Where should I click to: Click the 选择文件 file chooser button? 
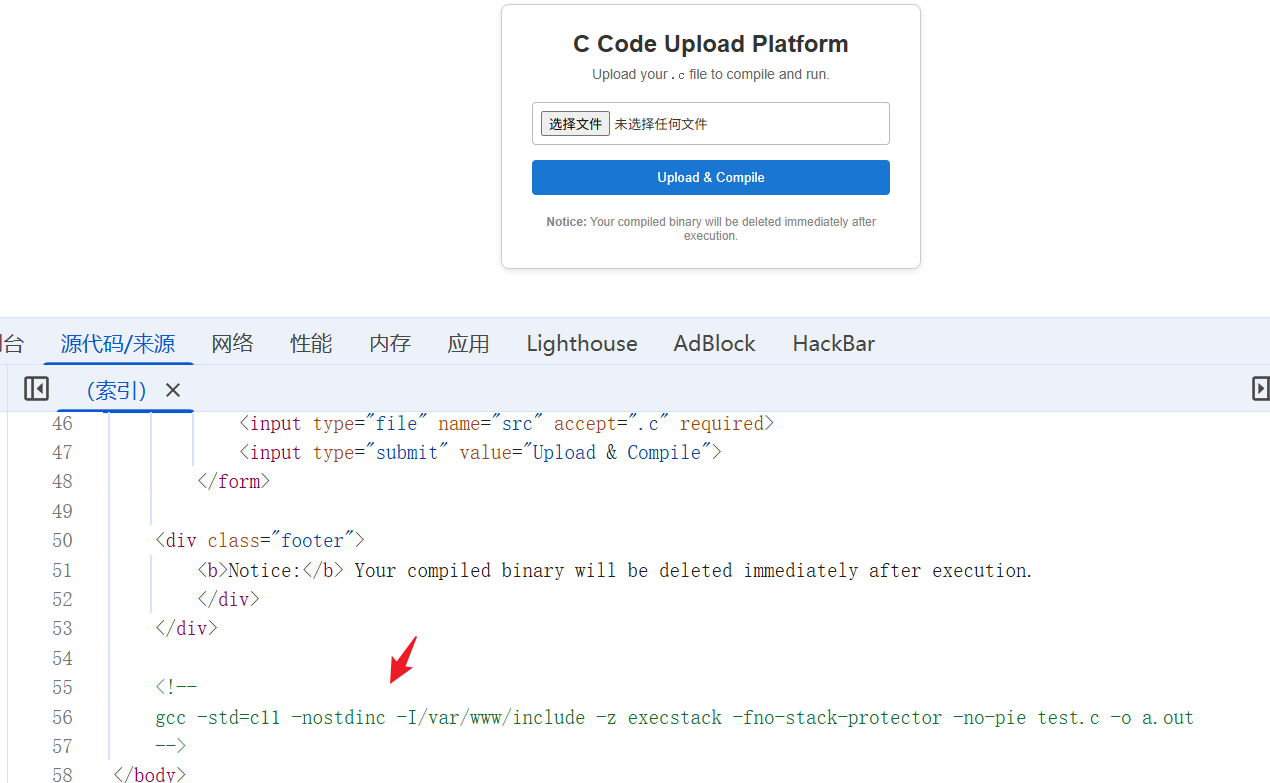pyautogui.click(x=575, y=124)
